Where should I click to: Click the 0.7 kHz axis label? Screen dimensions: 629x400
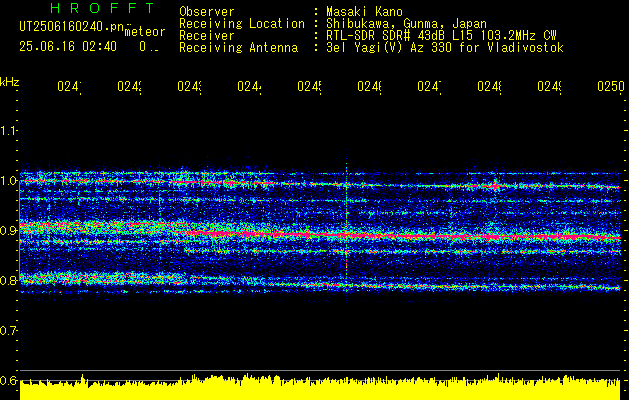point(9,331)
